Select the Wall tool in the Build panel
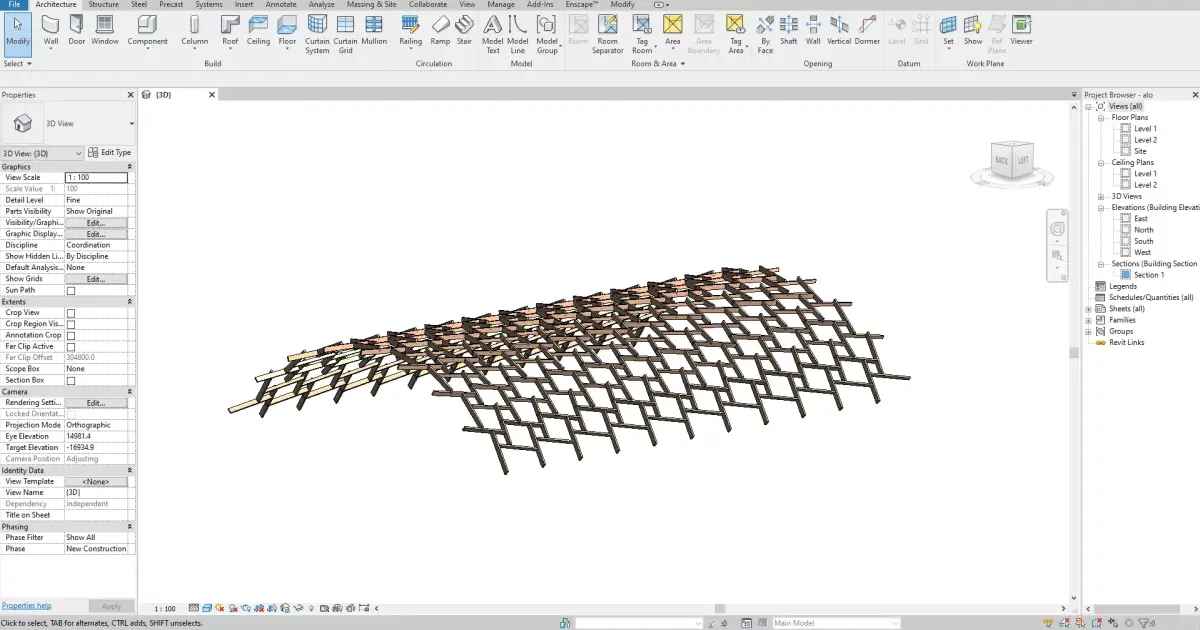 [x=49, y=33]
